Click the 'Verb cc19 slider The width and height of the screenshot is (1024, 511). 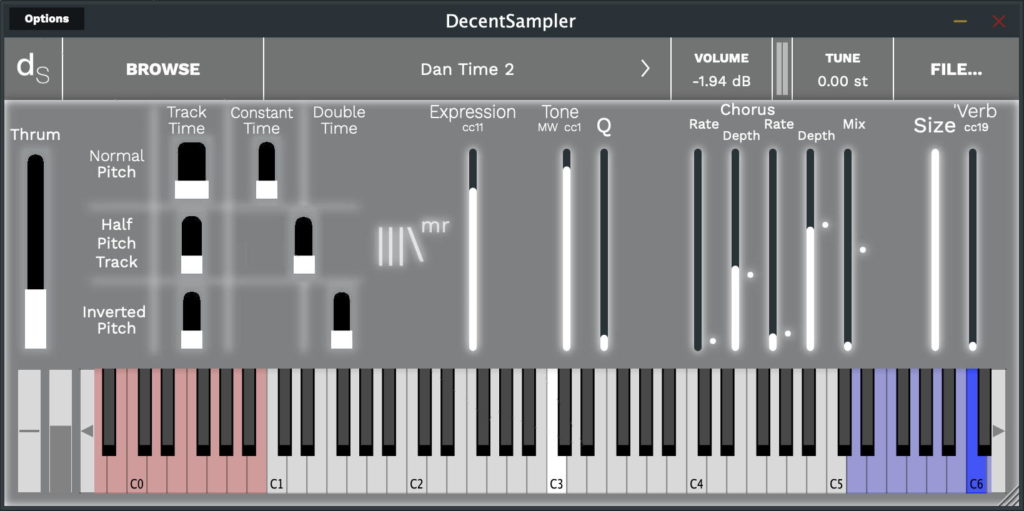click(x=972, y=250)
